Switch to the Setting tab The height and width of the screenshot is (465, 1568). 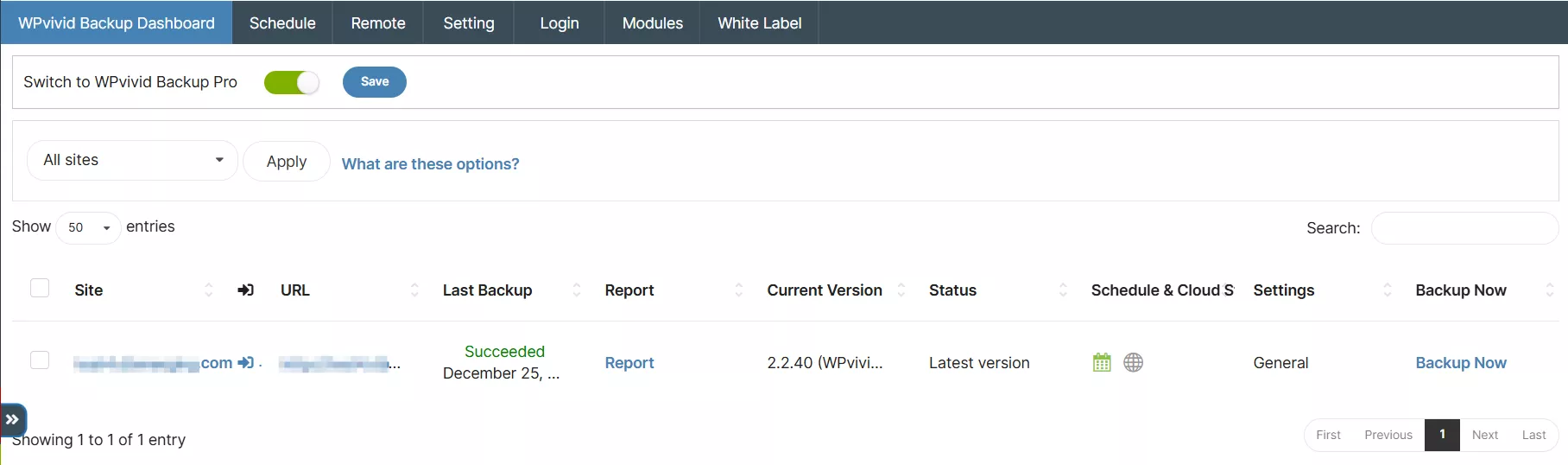[x=469, y=22]
